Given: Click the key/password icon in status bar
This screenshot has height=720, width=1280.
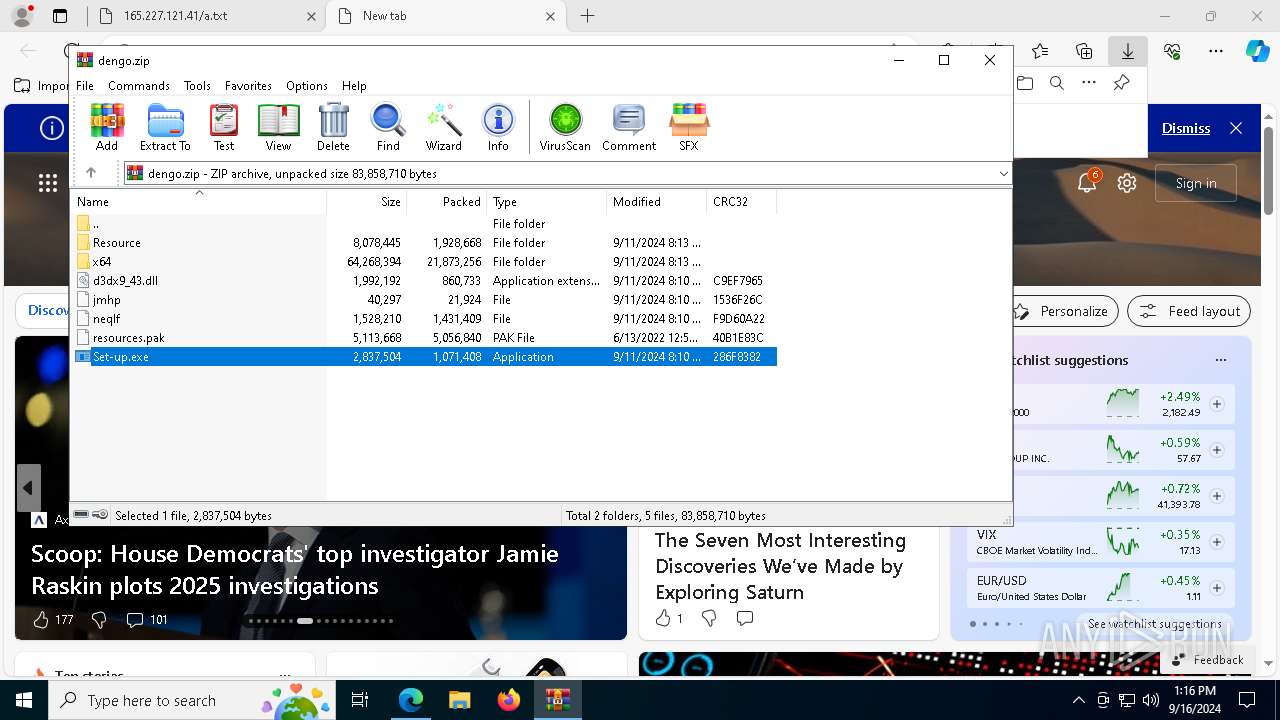Looking at the screenshot, I should (x=100, y=515).
